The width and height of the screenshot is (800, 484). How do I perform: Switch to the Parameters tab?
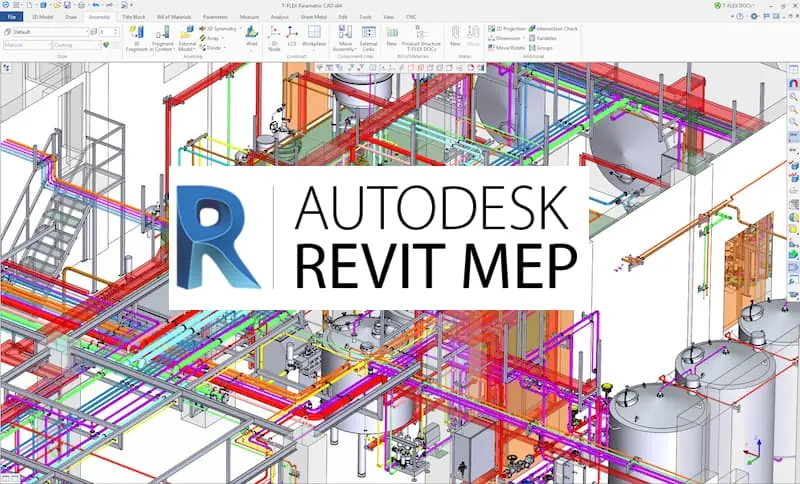pos(215,17)
